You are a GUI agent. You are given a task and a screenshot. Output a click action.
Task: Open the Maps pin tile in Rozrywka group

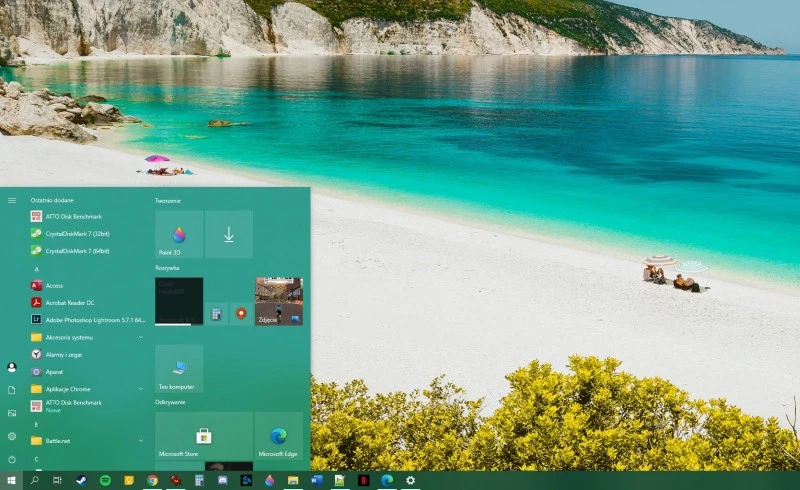click(x=241, y=313)
